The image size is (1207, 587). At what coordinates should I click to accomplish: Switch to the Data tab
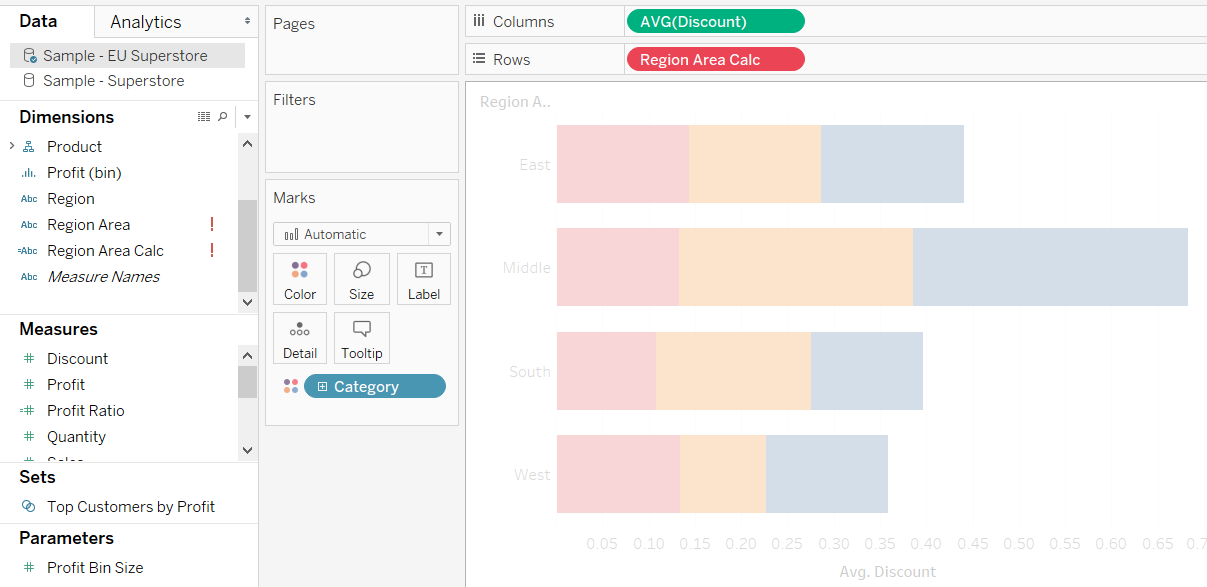coord(38,21)
